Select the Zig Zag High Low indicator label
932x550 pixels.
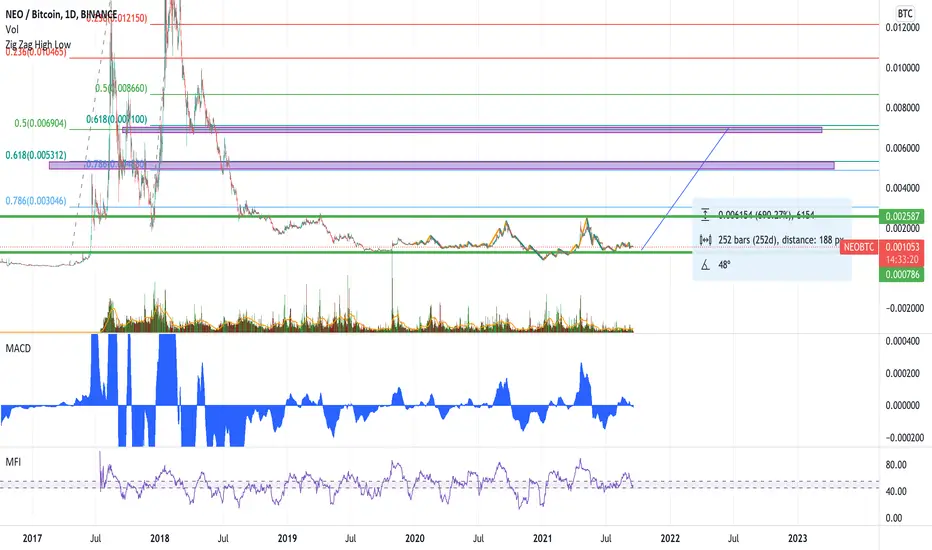[x=38, y=44]
